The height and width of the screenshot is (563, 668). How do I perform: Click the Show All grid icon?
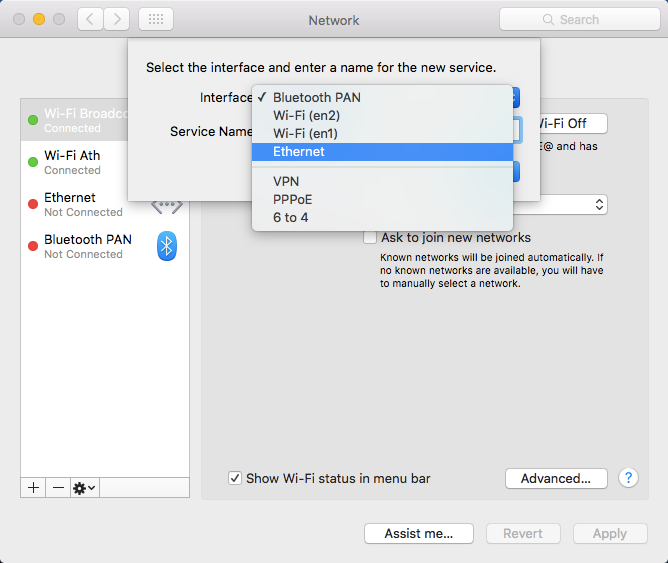[155, 19]
